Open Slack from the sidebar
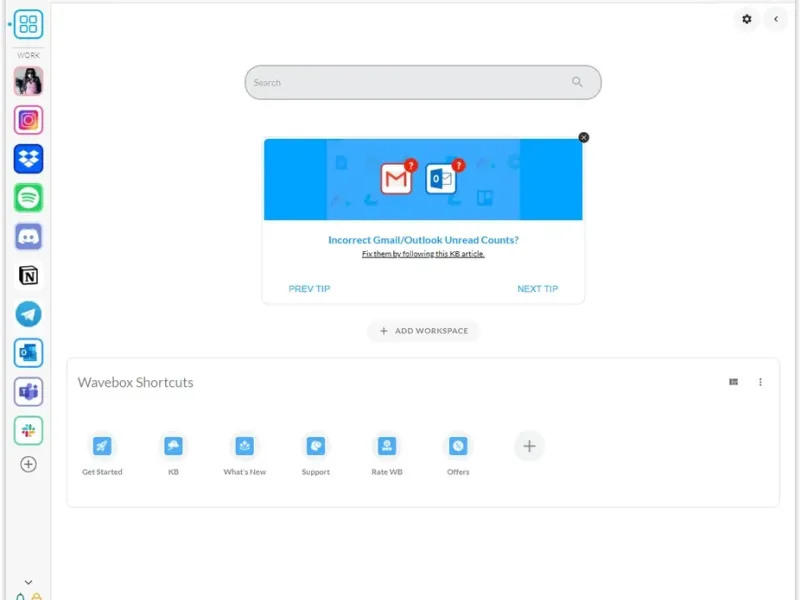The width and height of the screenshot is (800, 600). pyautogui.click(x=28, y=431)
